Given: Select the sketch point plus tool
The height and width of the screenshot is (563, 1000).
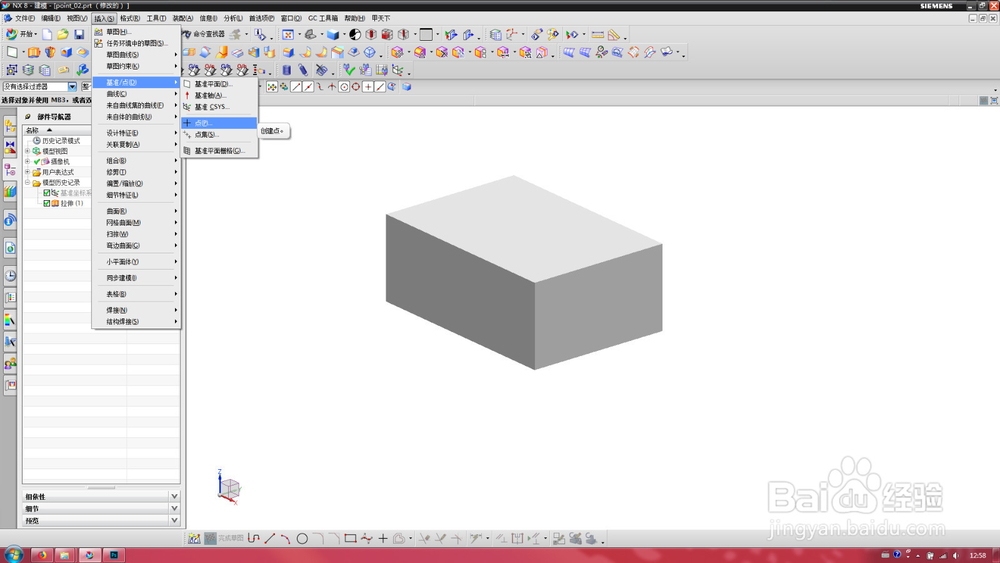Looking at the screenshot, I should (383, 539).
